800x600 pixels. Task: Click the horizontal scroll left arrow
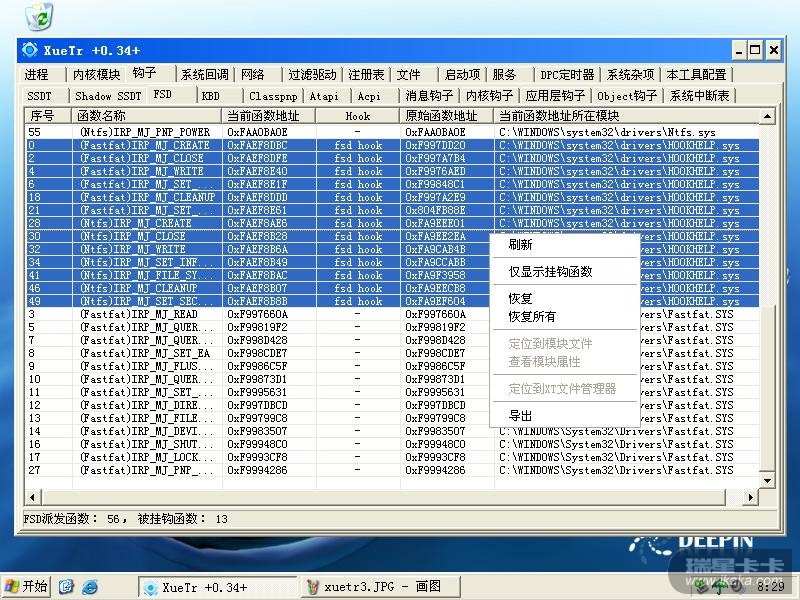coord(33,497)
